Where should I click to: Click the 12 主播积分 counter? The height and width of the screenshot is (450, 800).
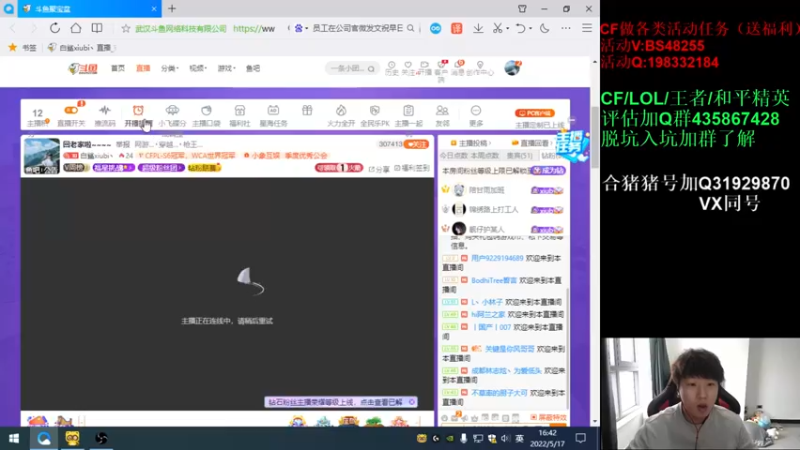click(x=38, y=116)
